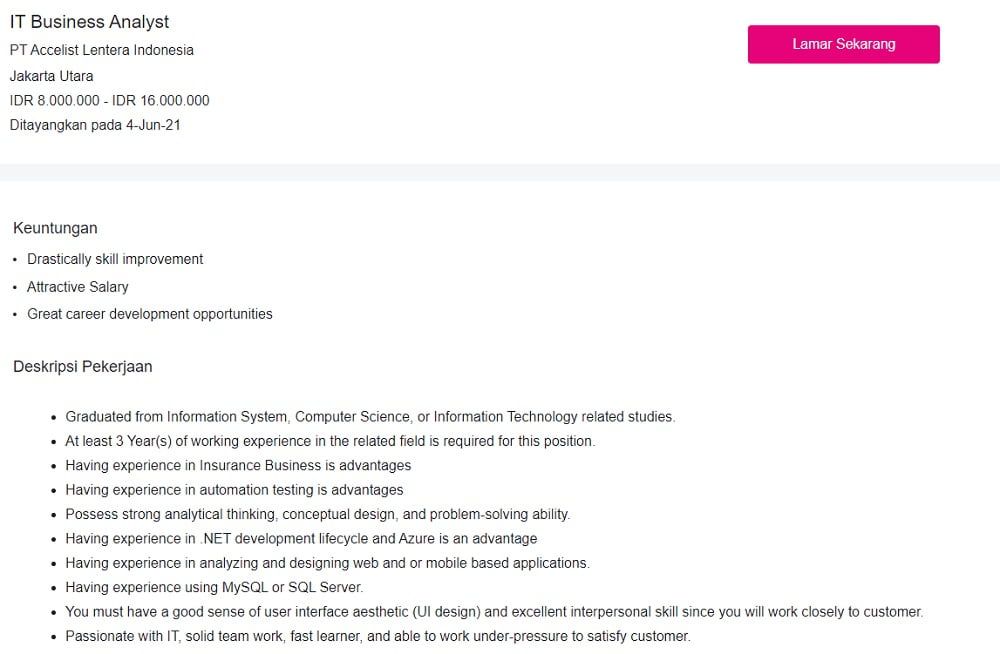Image resolution: width=1000 pixels, height=654 pixels.
Task: Click the Deskripsi Pekerjaan heading
Action: click(83, 366)
